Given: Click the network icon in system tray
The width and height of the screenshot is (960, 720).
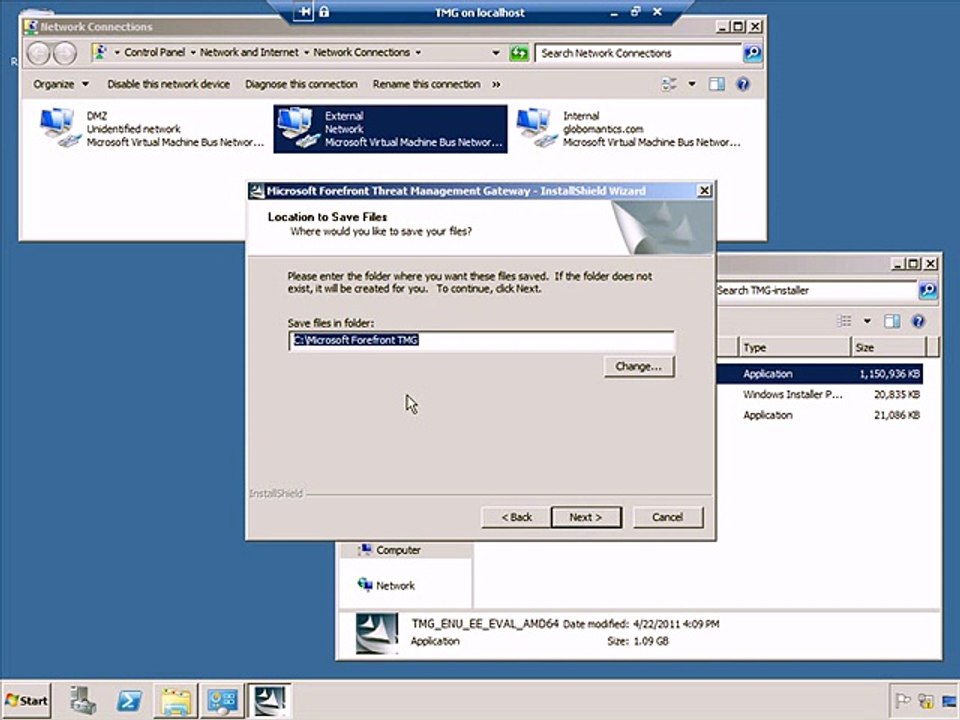Looking at the screenshot, I should 926,701.
